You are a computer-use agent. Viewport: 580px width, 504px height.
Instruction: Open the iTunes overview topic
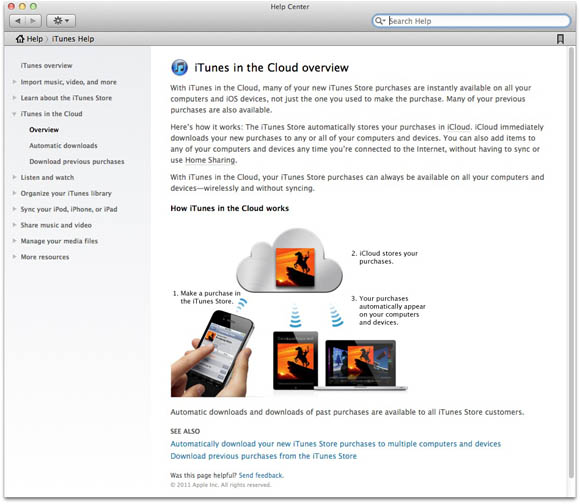click(46, 65)
